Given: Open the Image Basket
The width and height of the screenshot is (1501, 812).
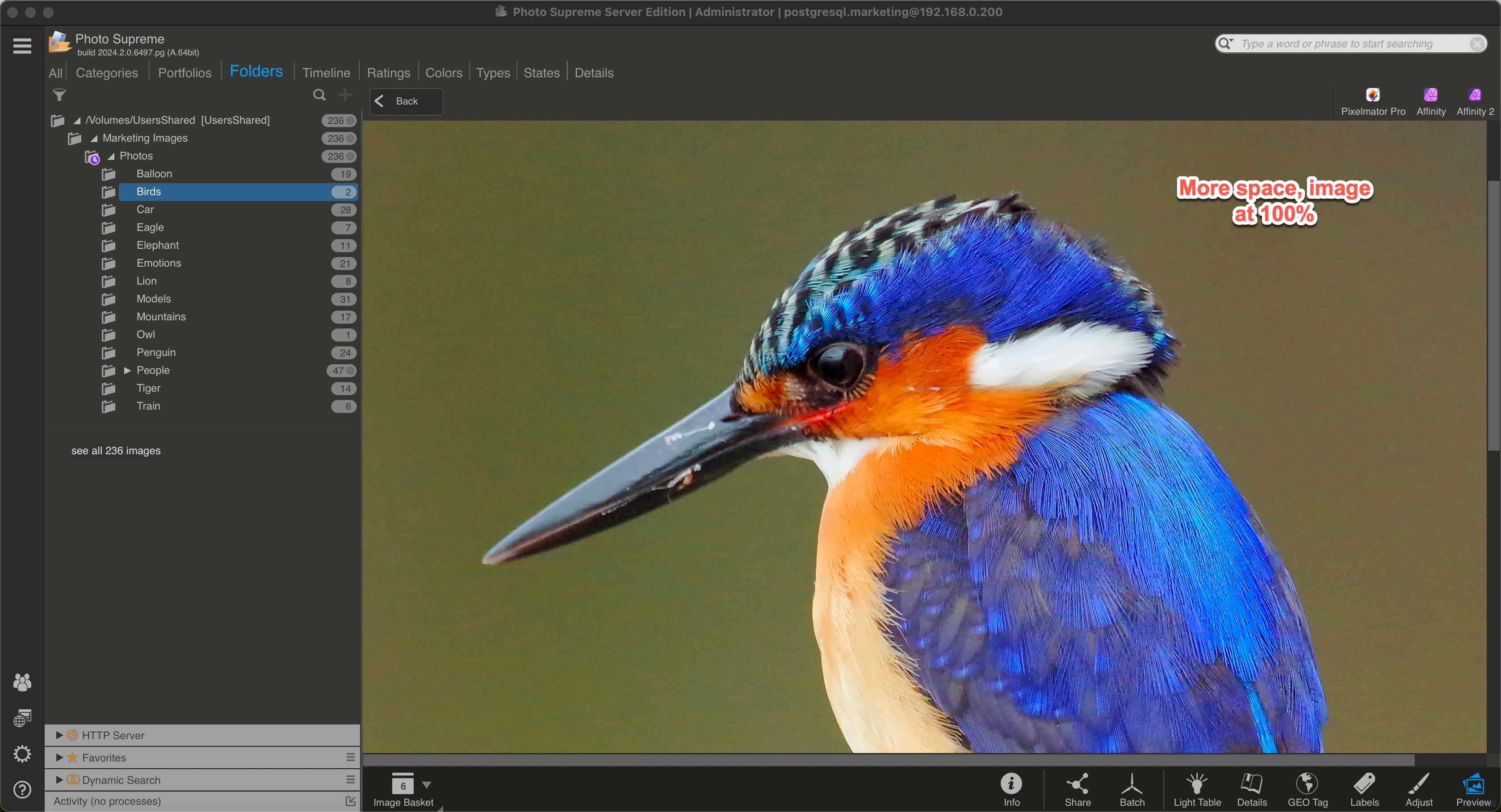Looking at the screenshot, I should click(x=403, y=790).
